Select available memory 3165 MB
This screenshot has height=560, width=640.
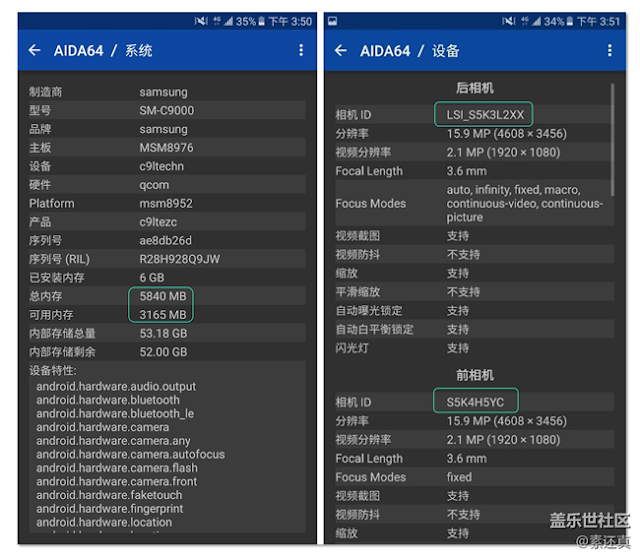pyautogui.click(x=163, y=315)
